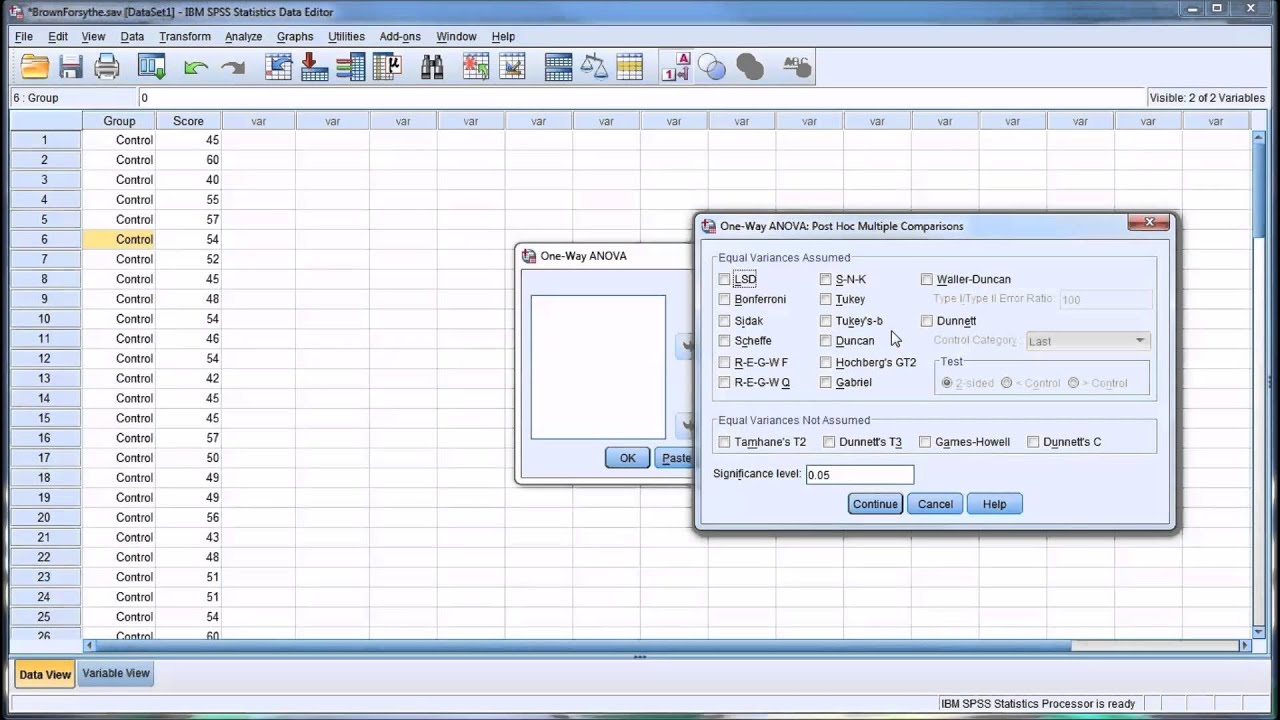Check the Duncan option

[x=825, y=341]
